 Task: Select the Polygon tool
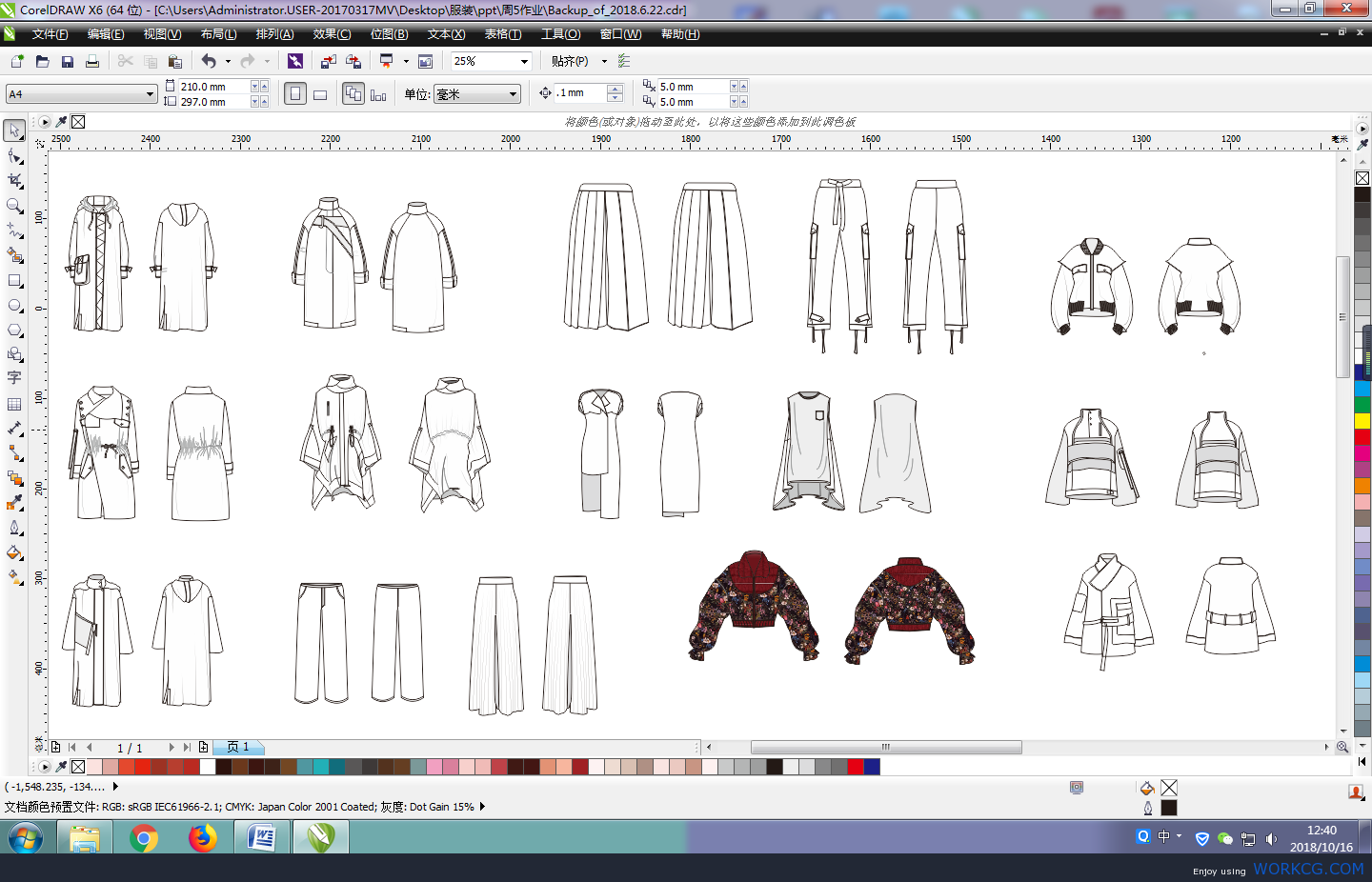pos(15,331)
